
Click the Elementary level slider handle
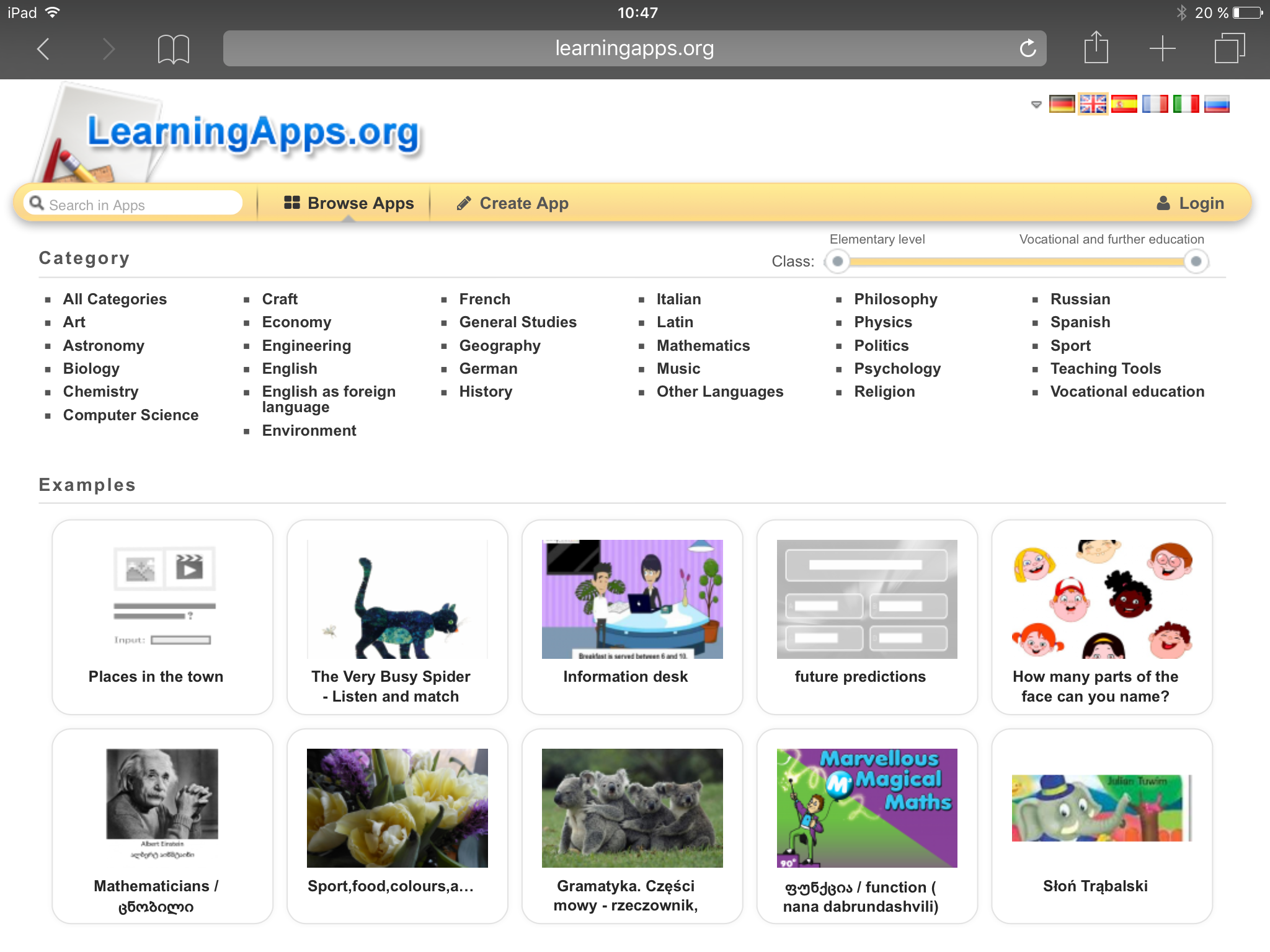click(837, 261)
